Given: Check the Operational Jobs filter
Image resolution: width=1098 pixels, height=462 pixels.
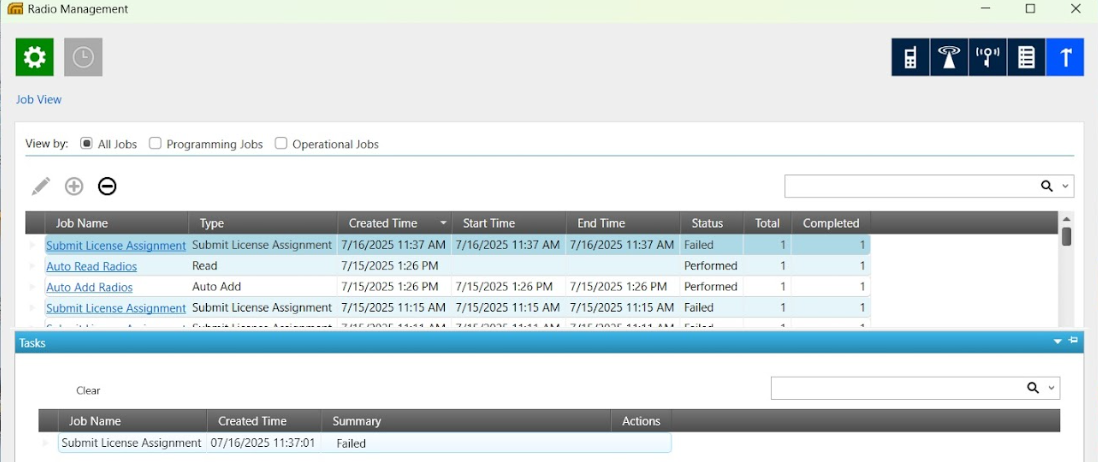Looking at the screenshot, I should [281, 144].
